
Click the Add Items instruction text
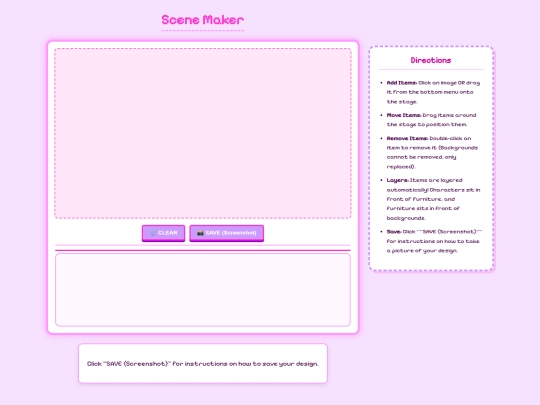tap(433, 92)
